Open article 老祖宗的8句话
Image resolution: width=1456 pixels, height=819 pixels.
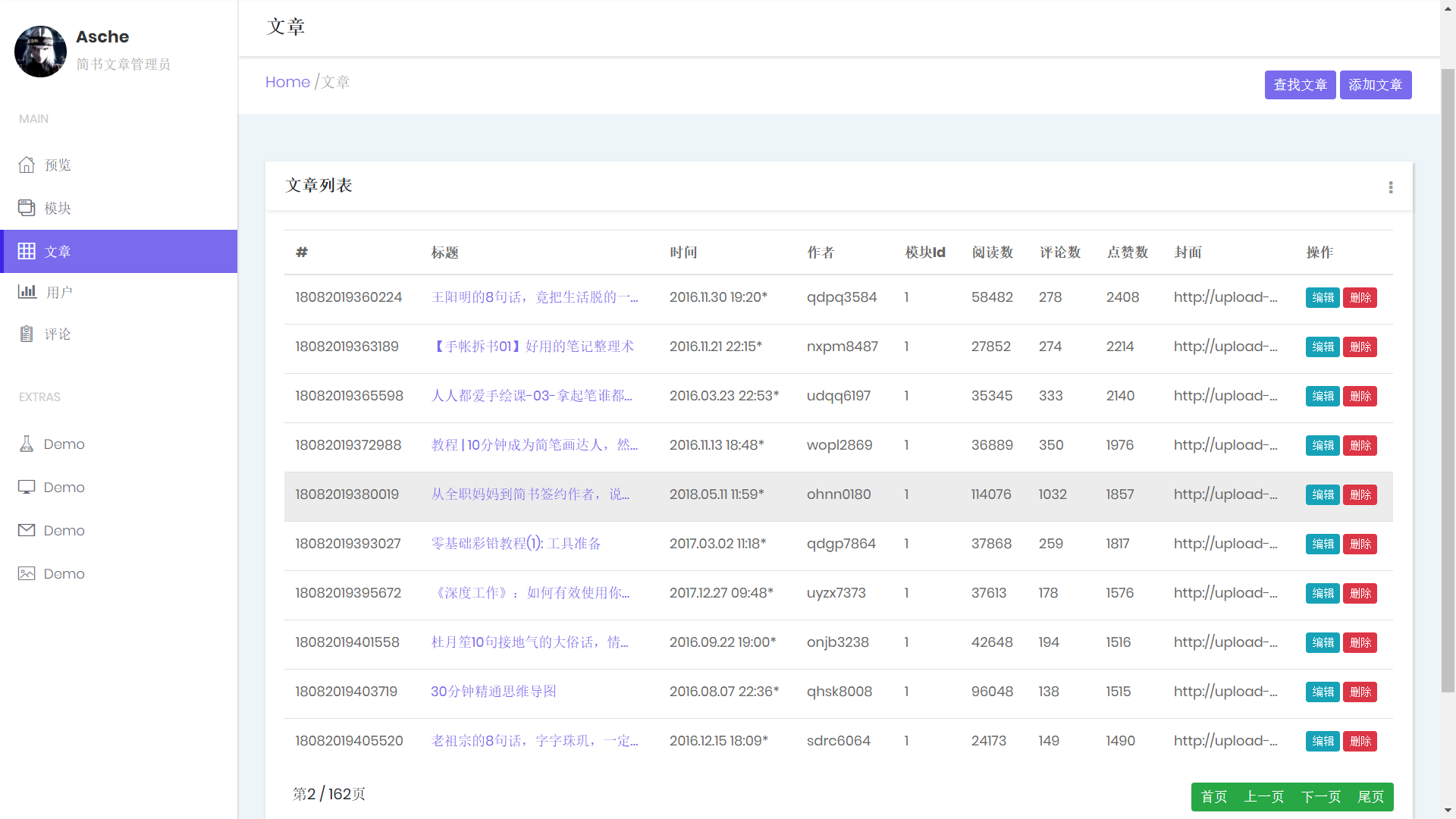535,741
